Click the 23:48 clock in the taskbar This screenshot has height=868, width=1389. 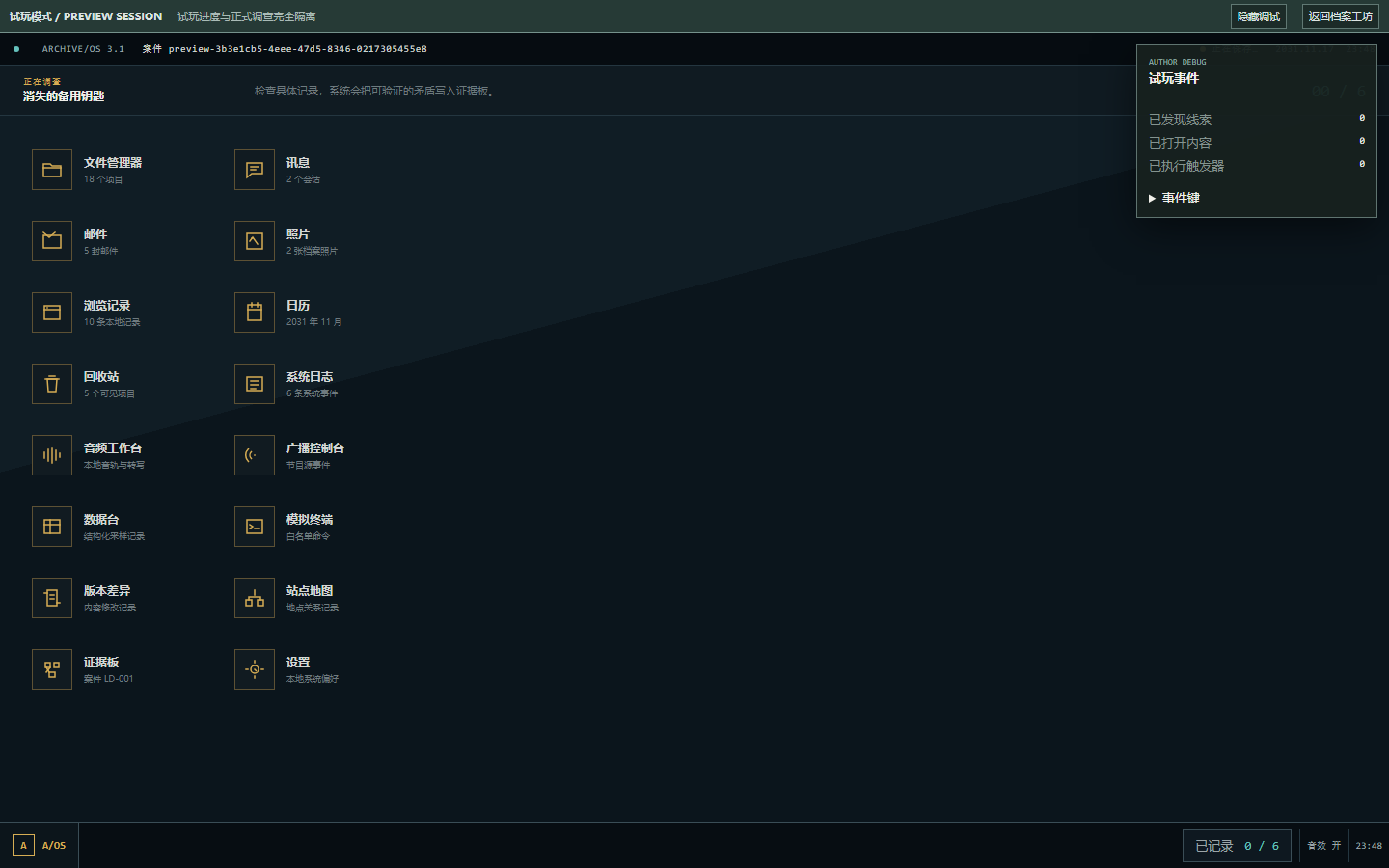coord(1369,846)
